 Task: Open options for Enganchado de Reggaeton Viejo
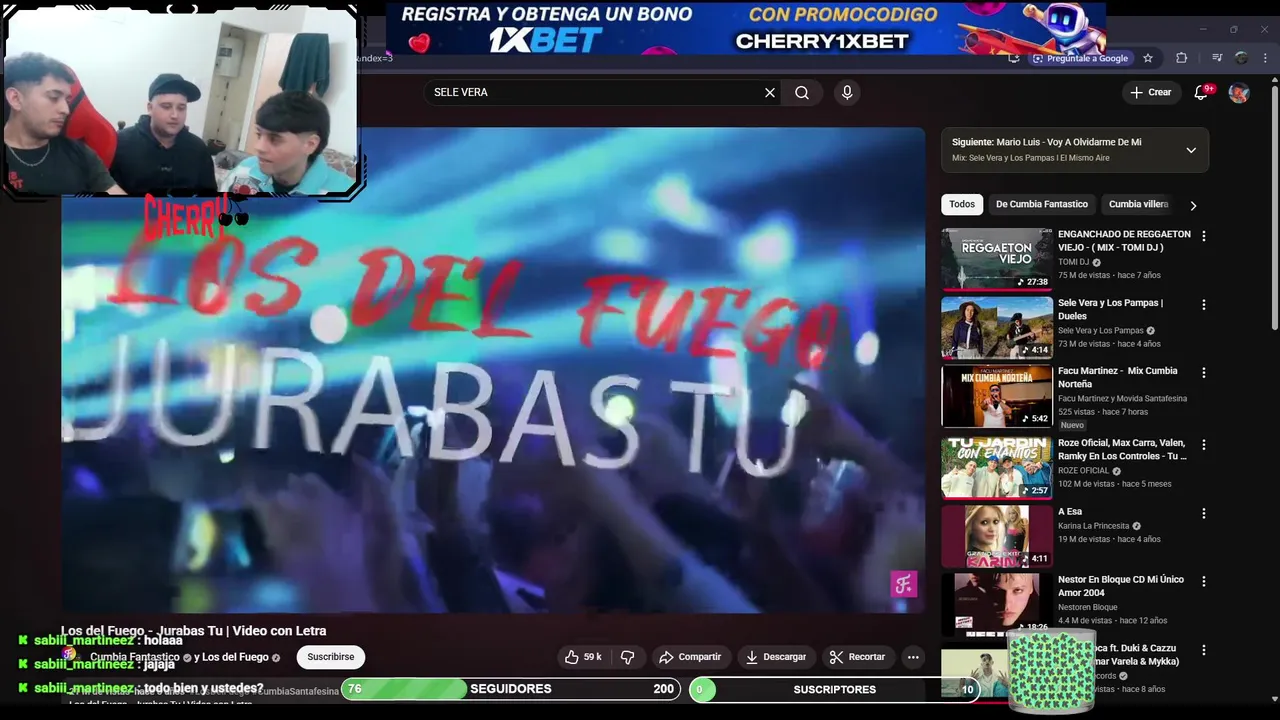tap(1204, 236)
